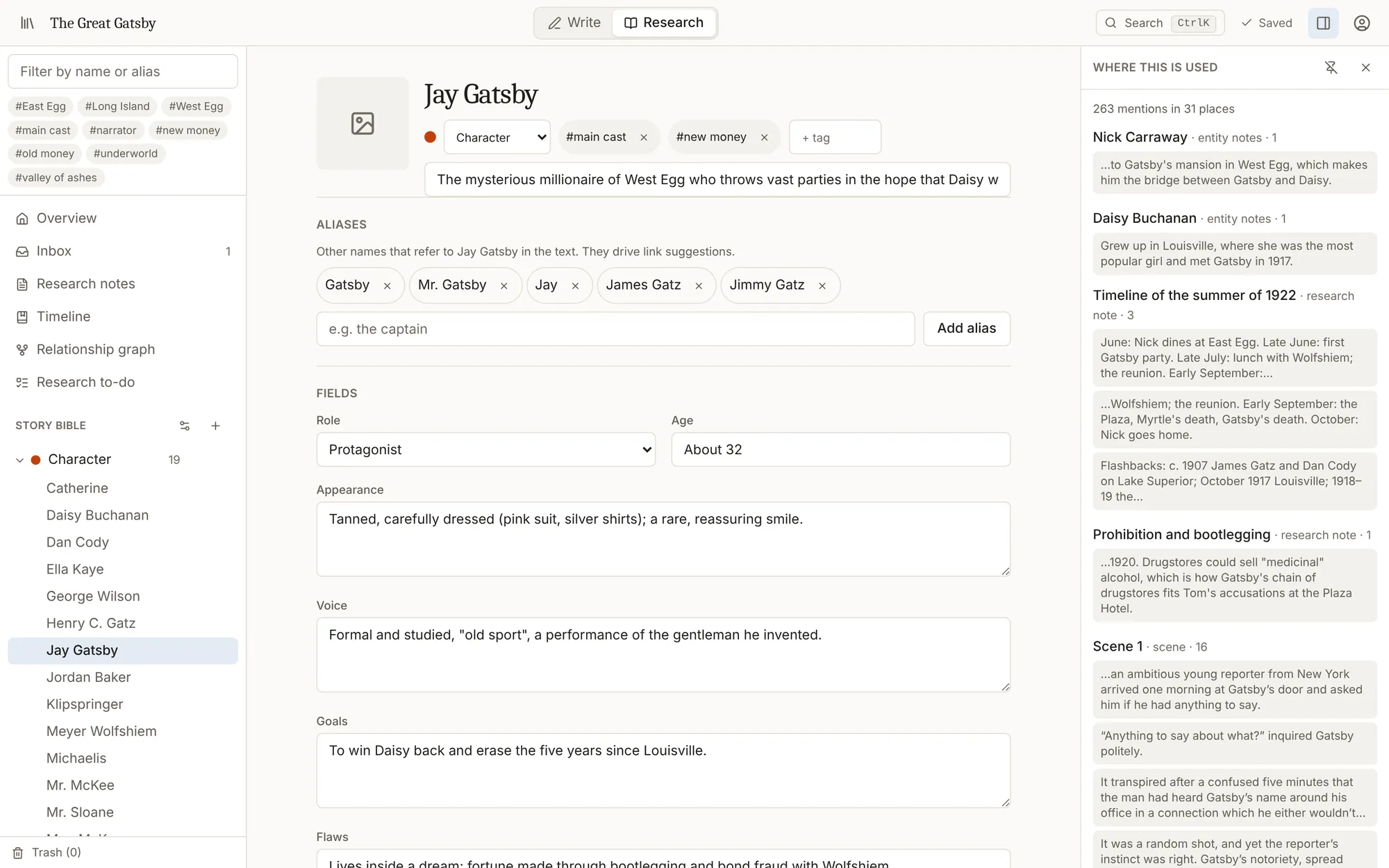Image resolution: width=1389 pixels, height=868 pixels.
Task: Filter by the #narrator tag
Action: pyautogui.click(x=113, y=130)
